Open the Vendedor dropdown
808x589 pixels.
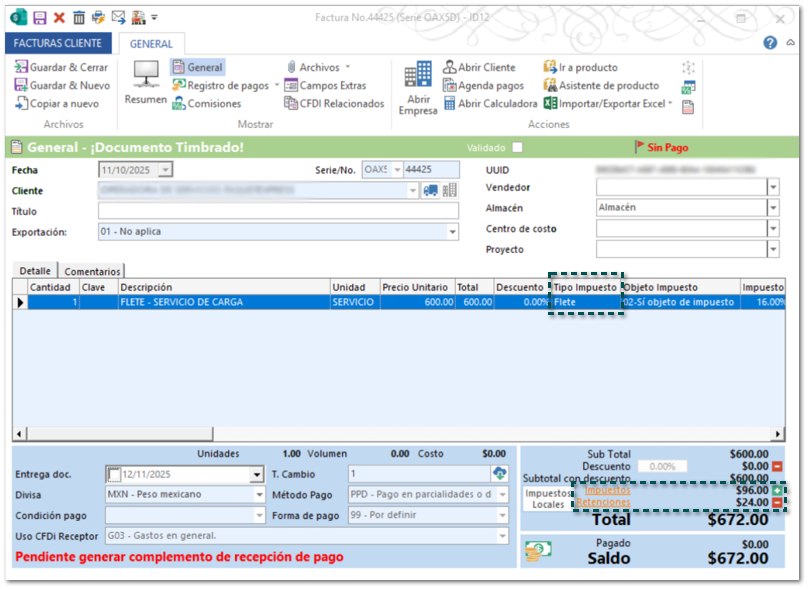(x=772, y=187)
